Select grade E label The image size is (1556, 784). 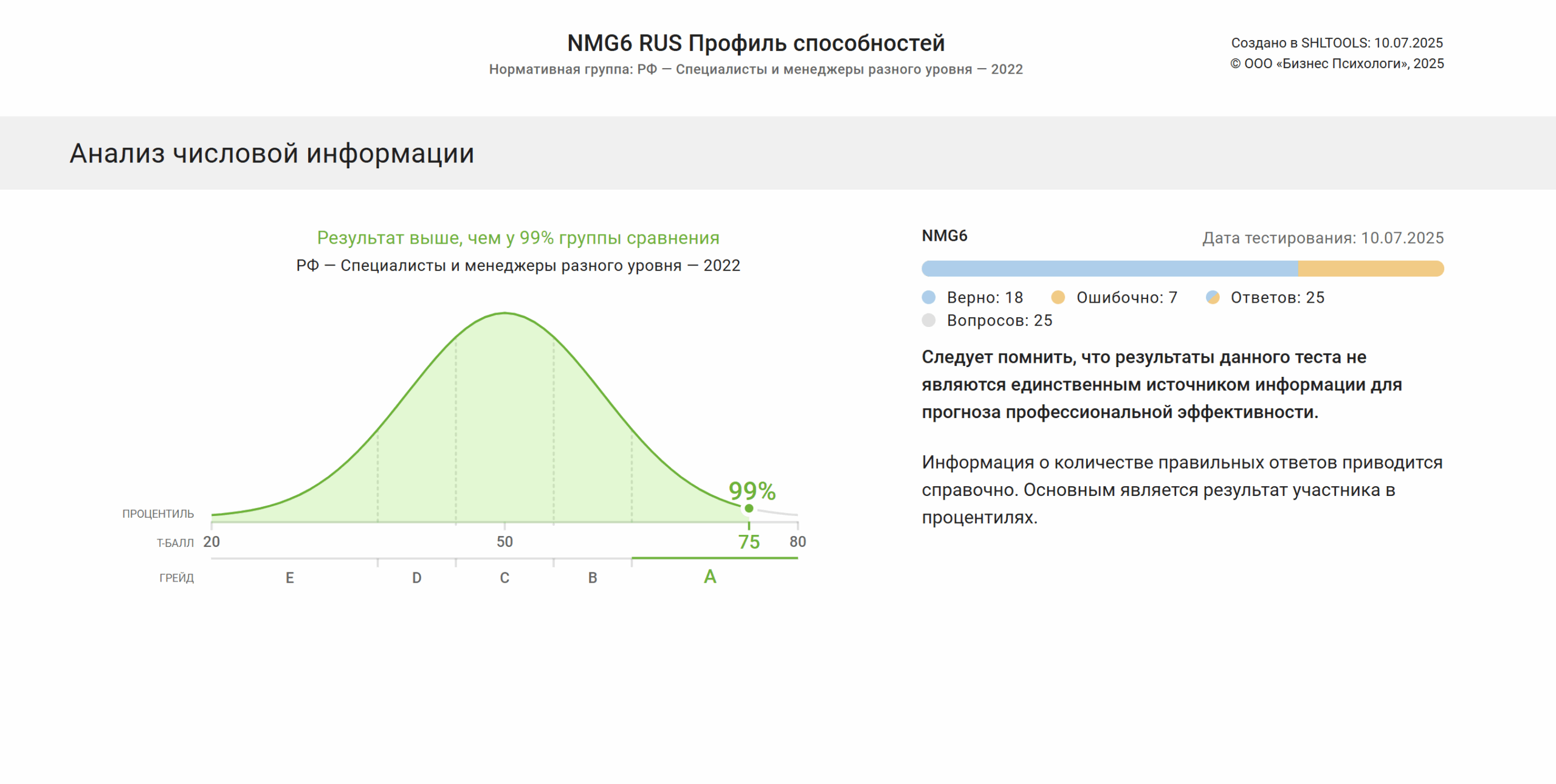coord(290,578)
